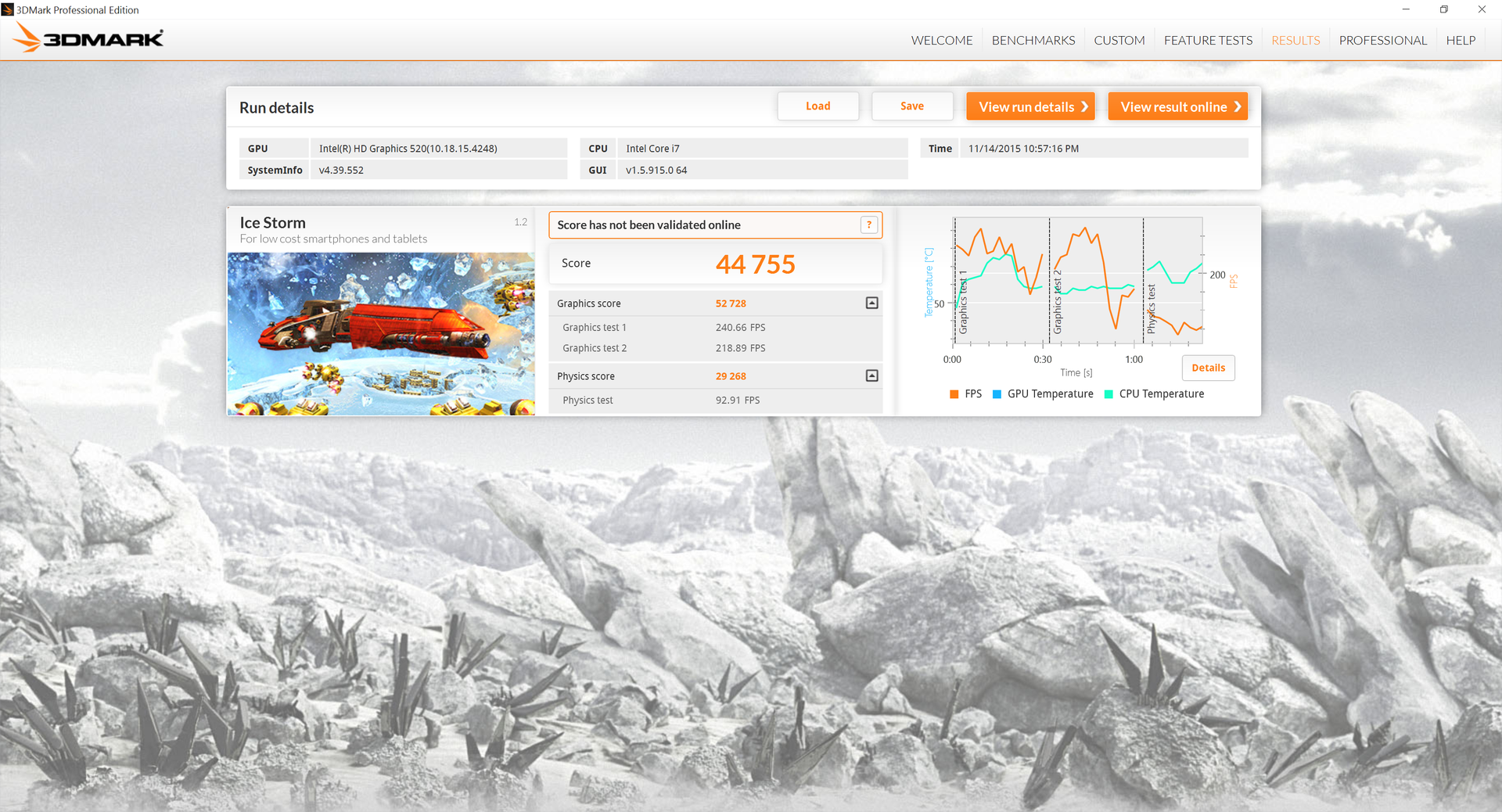
Task: Open the chart Details button
Action: (x=1208, y=368)
